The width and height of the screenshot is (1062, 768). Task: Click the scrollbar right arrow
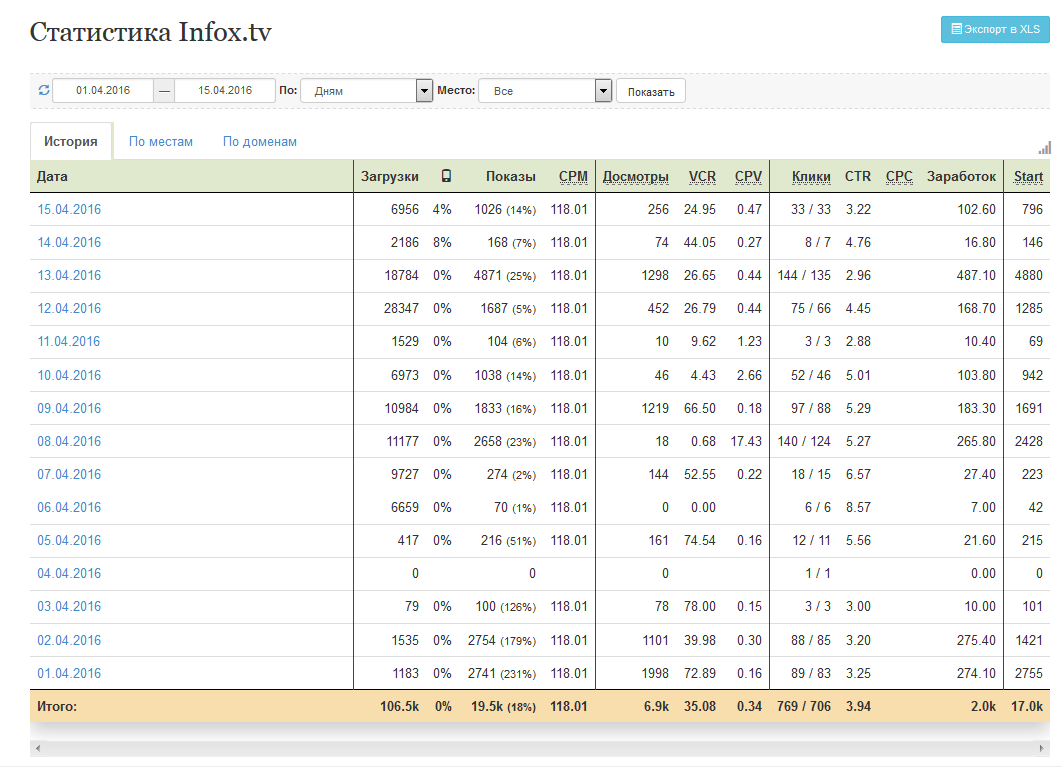pos(1042,748)
